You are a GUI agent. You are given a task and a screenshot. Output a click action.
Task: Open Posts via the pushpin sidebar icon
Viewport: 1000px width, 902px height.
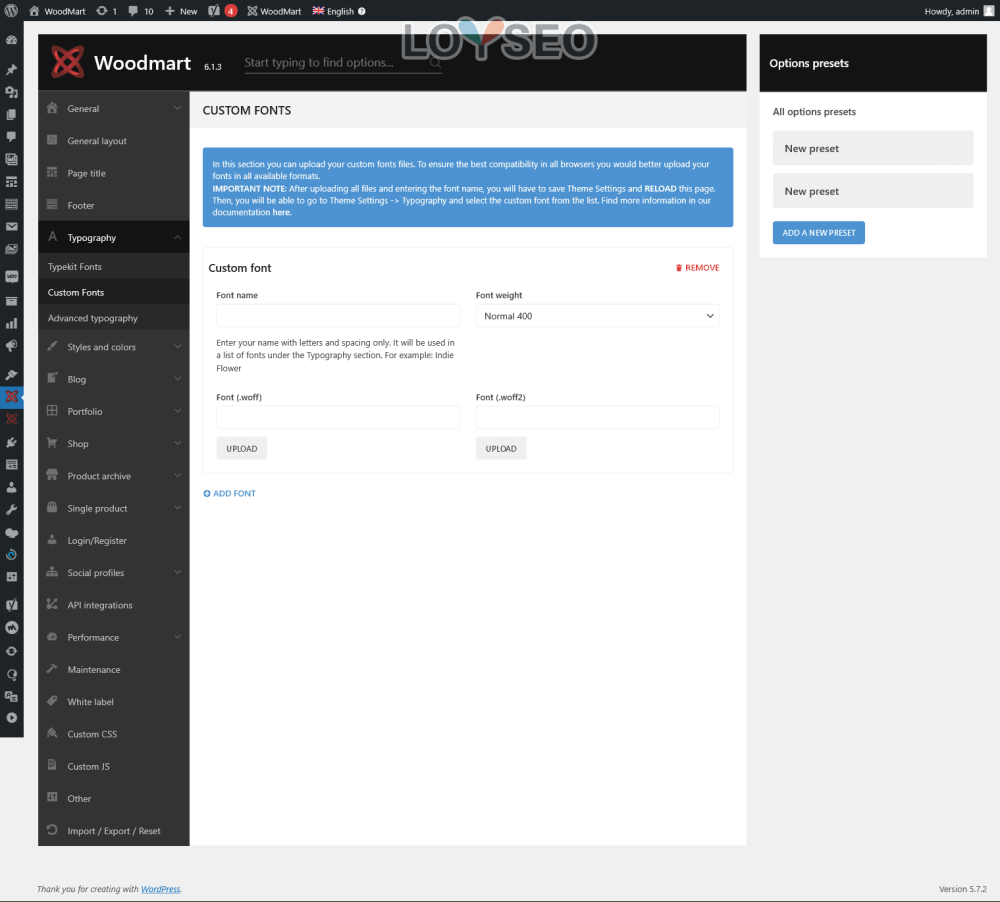click(x=11, y=69)
